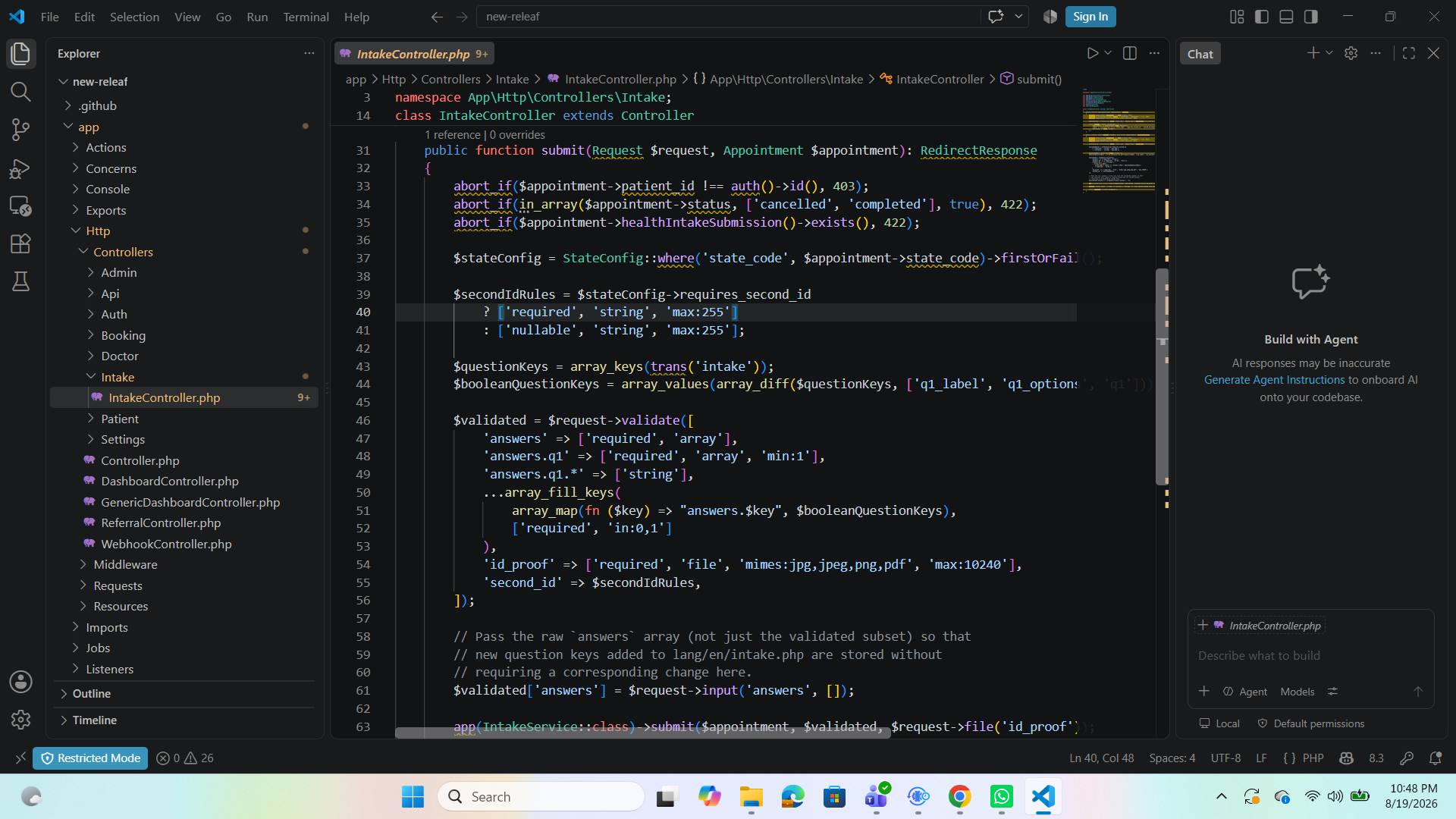Open chat settings gear icon
Viewport: 1456px width, 819px height.
(1351, 53)
